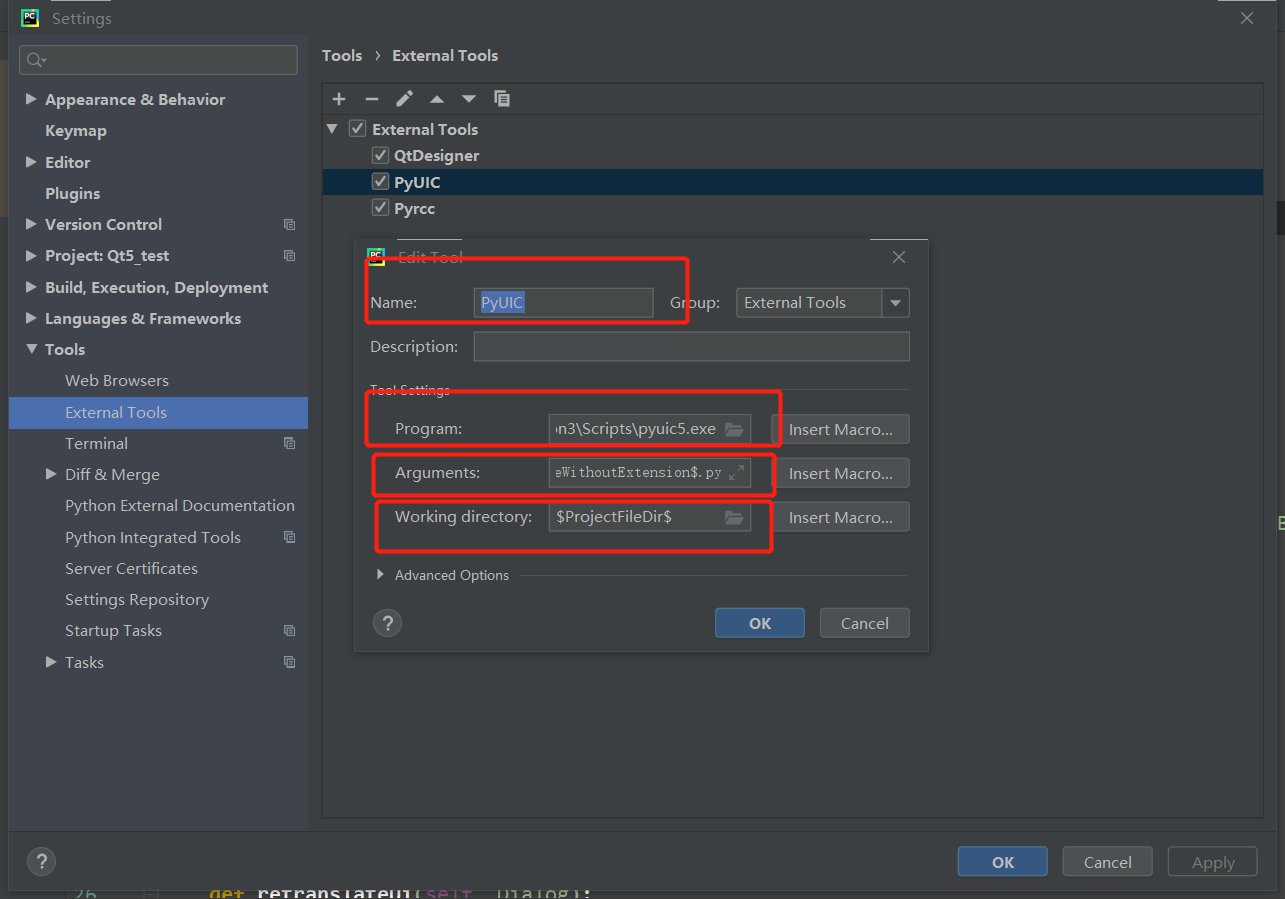Viewport: 1285px width, 899px height.
Task: Expand the Arguments field editor icon
Action: pos(736,473)
